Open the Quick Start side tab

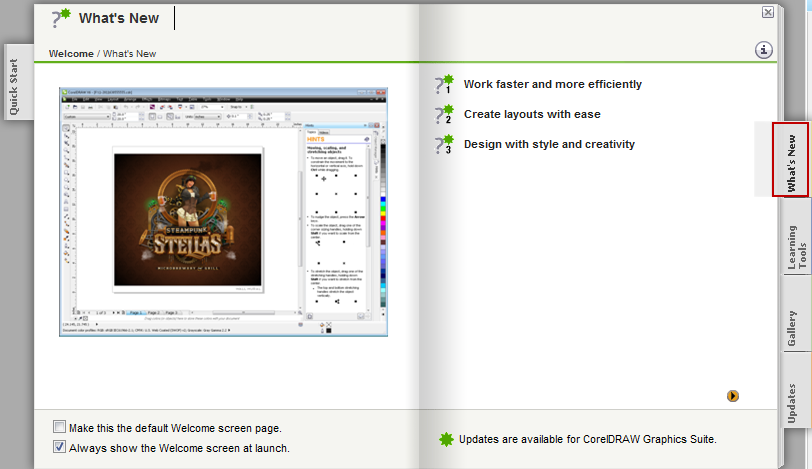pyautogui.click(x=18, y=83)
